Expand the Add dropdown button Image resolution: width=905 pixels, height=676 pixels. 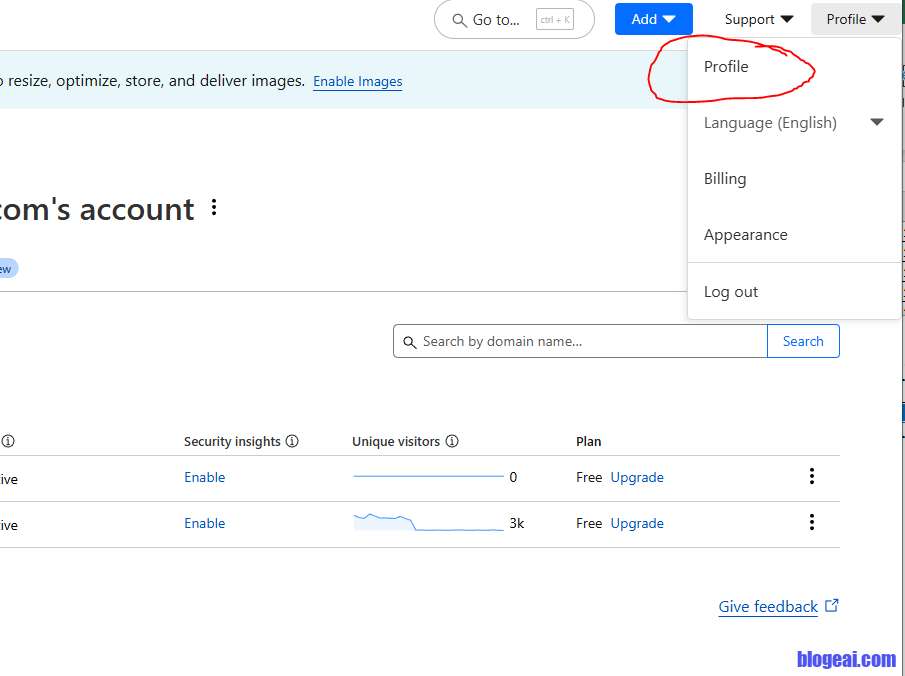point(653,19)
